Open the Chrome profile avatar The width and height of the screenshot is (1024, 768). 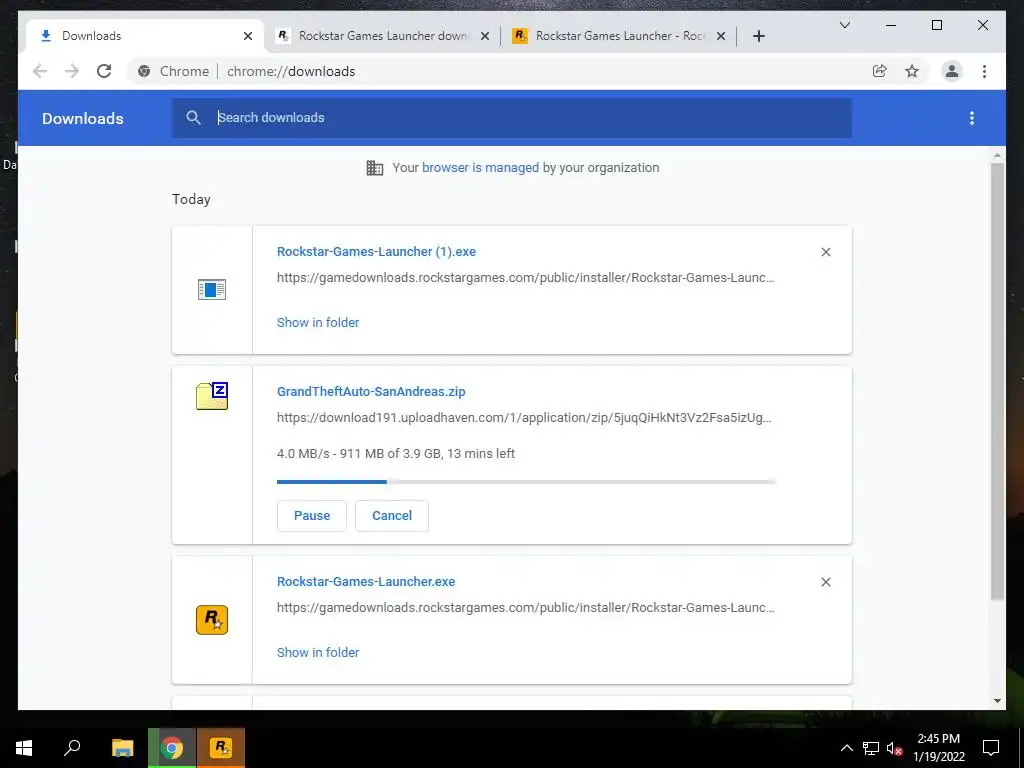pyautogui.click(x=952, y=71)
